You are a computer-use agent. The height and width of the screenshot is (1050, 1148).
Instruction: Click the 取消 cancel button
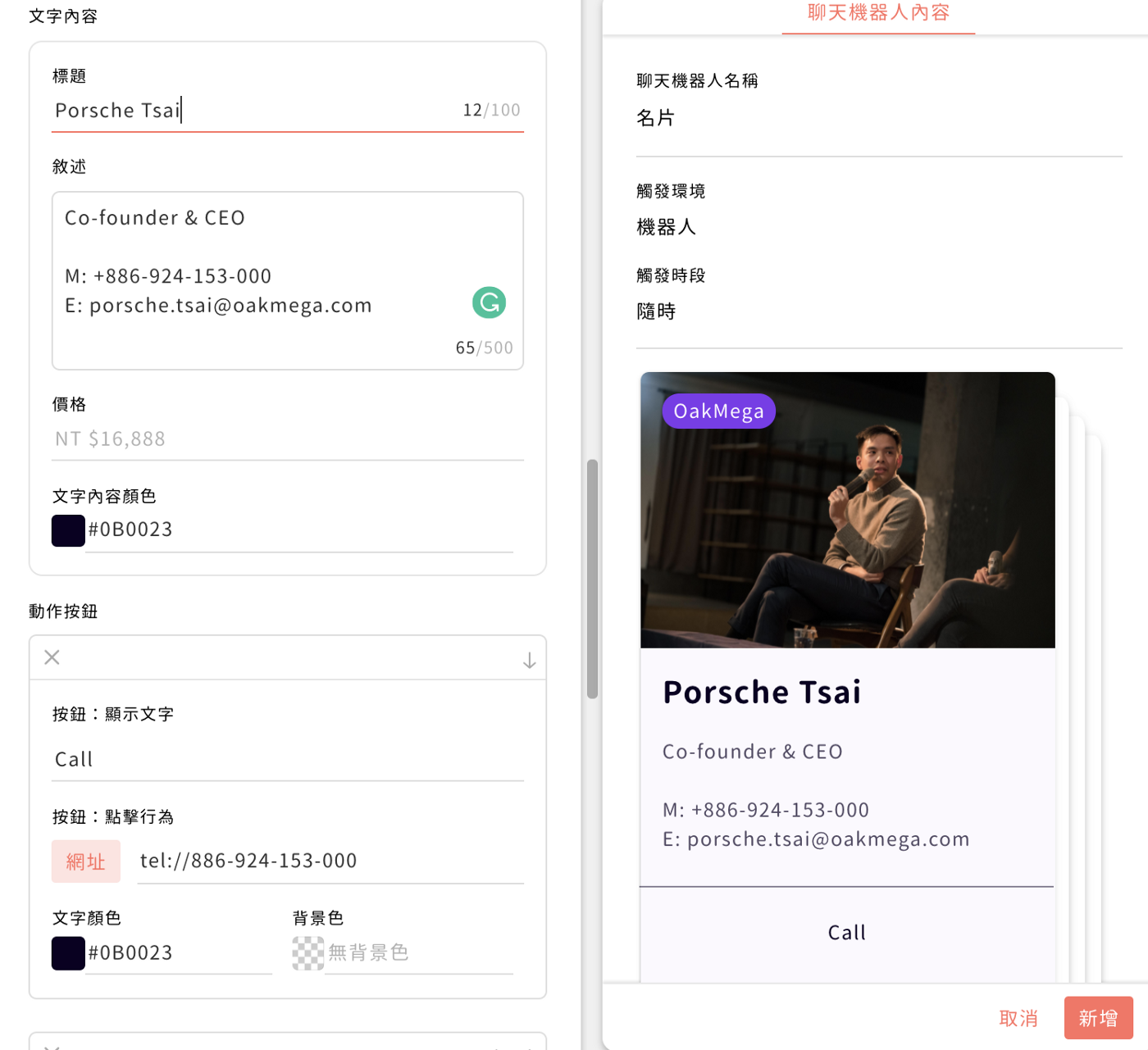click(1018, 1018)
